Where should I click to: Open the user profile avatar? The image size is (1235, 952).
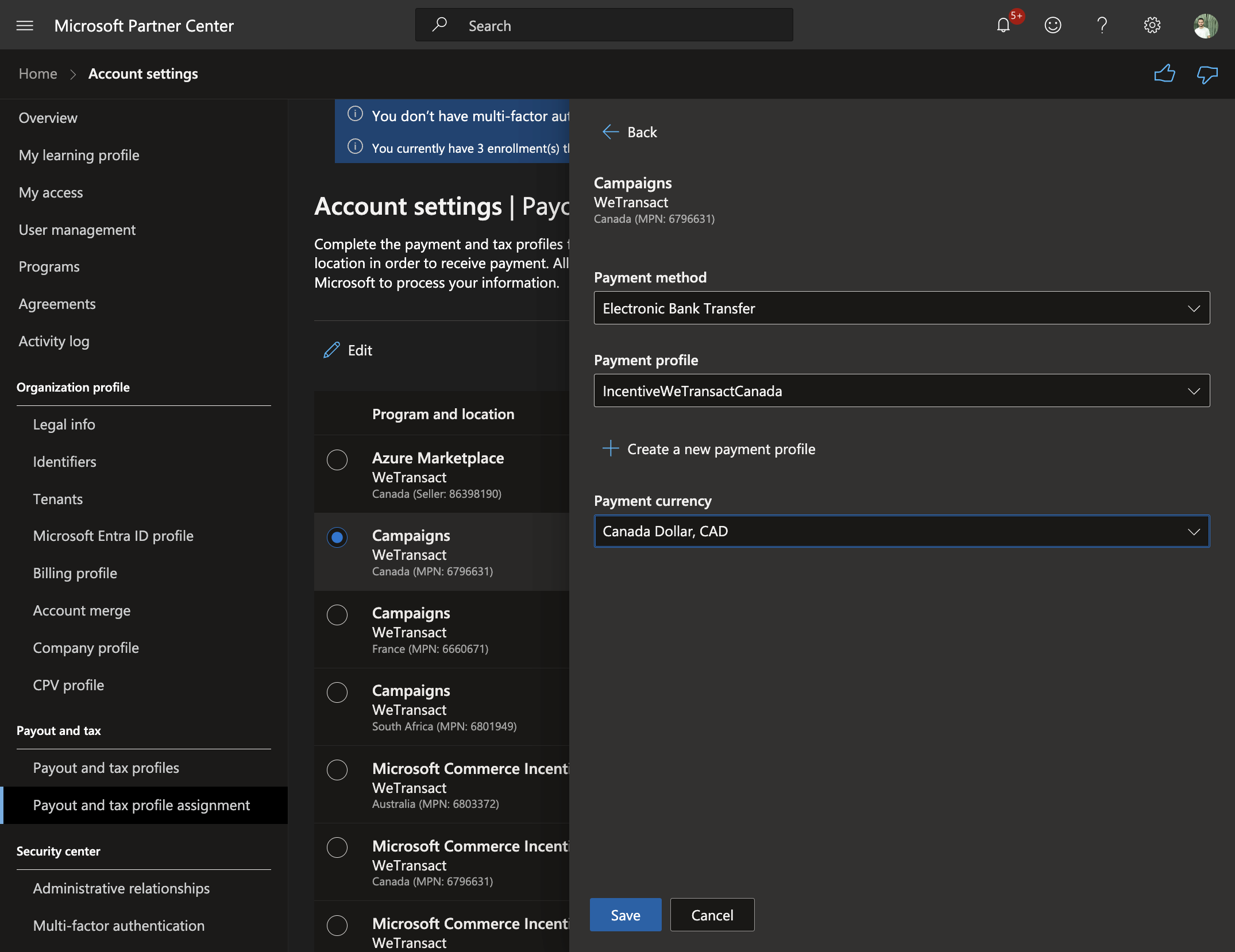pyautogui.click(x=1205, y=25)
